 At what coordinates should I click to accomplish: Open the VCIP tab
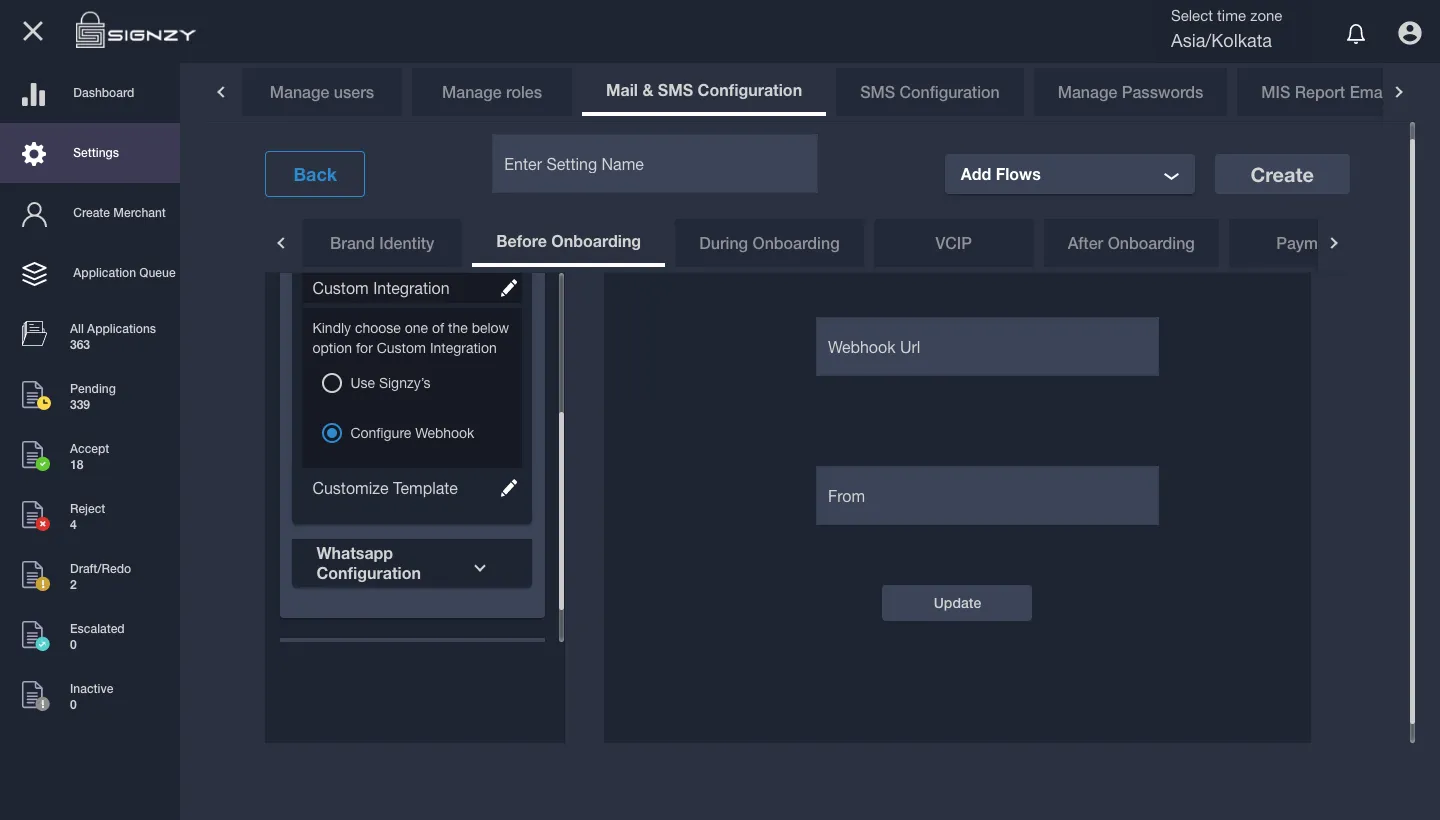(953, 243)
